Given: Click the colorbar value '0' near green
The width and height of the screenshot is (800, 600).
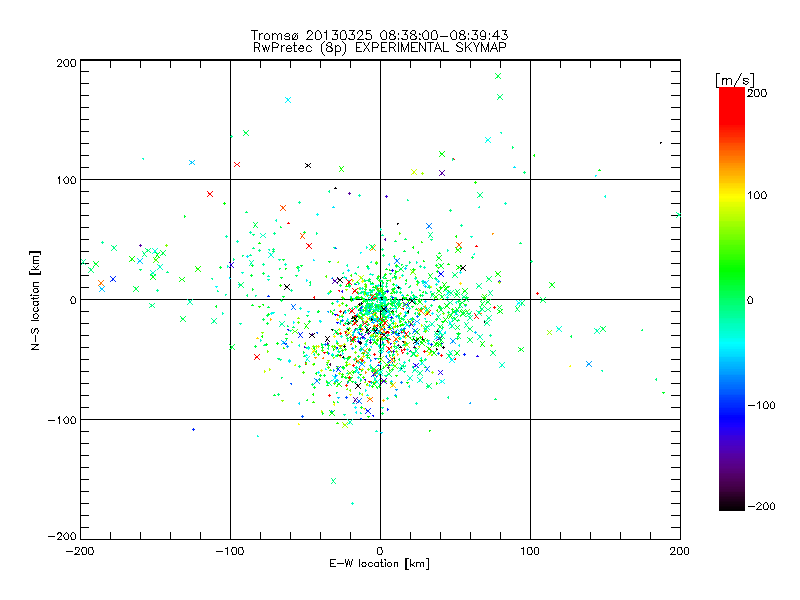Looking at the screenshot, I should pos(750,301).
